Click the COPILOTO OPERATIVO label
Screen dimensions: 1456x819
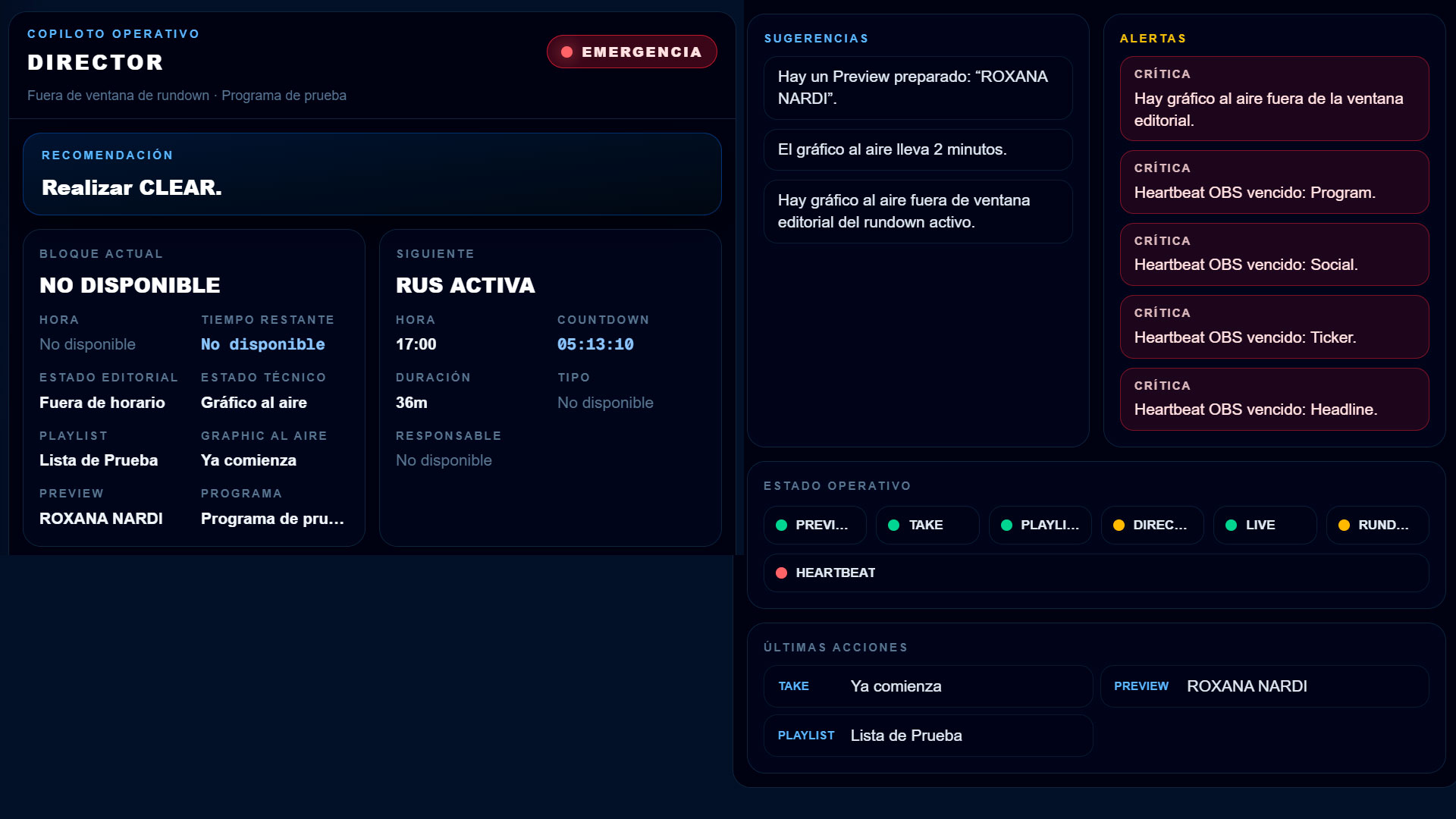click(x=114, y=34)
